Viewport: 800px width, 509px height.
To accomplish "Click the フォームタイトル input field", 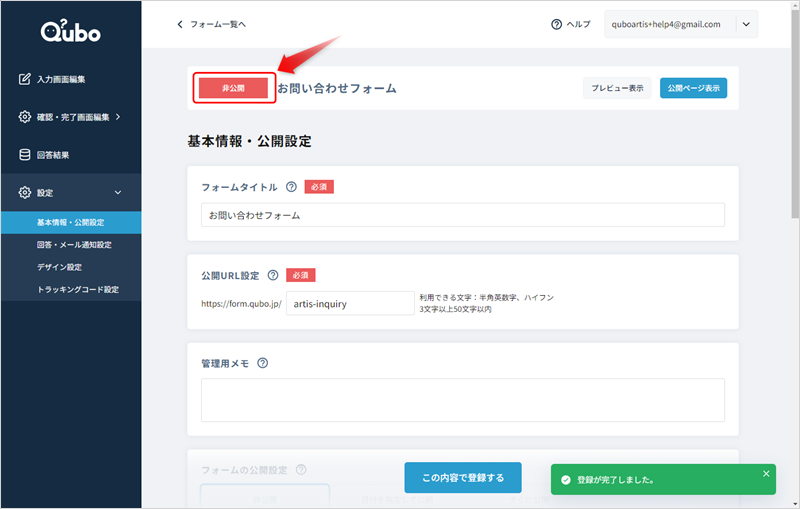I will [x=463, y=215].
